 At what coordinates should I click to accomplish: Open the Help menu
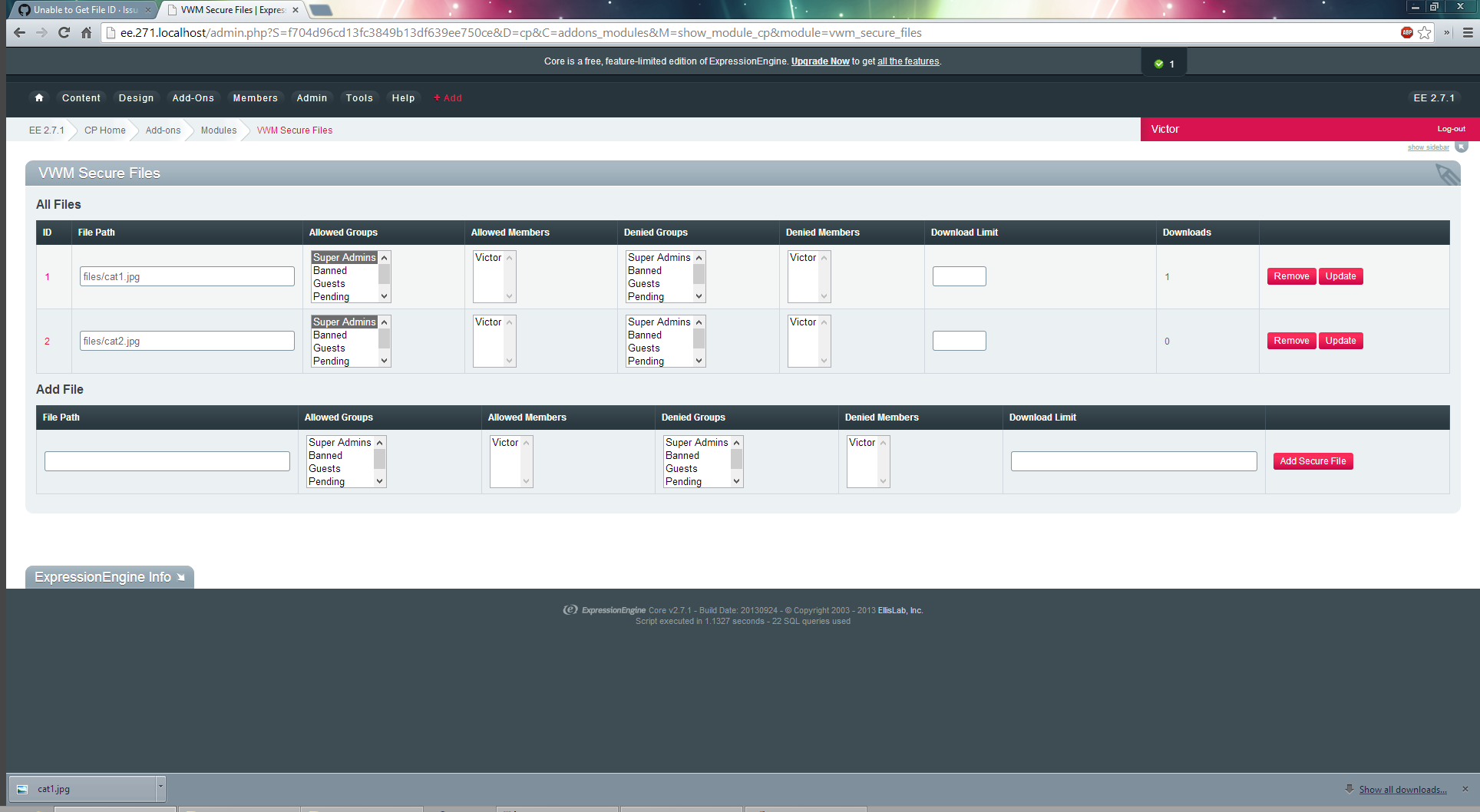pos(403,97)
